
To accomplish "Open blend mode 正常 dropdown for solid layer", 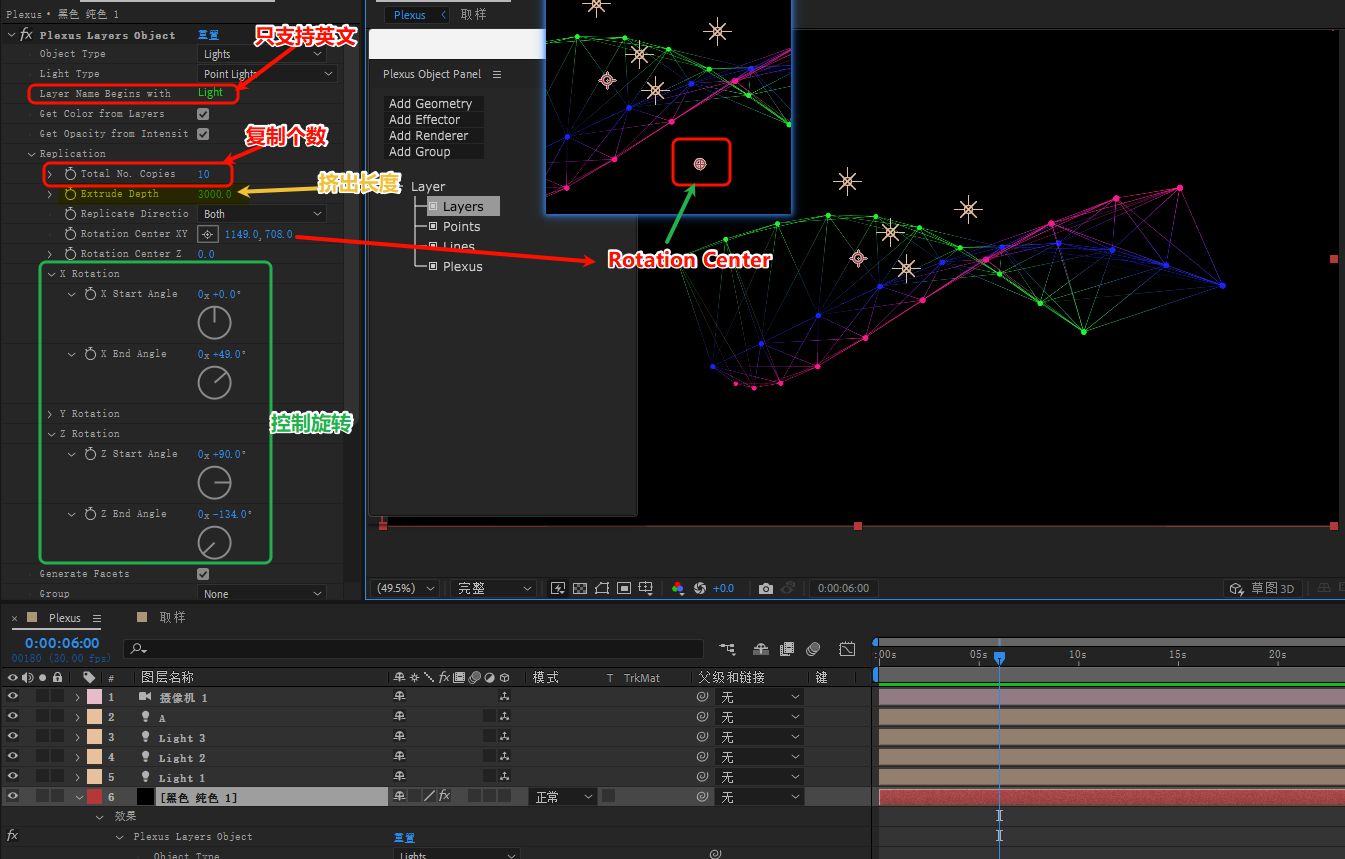I will coord(563,797).
